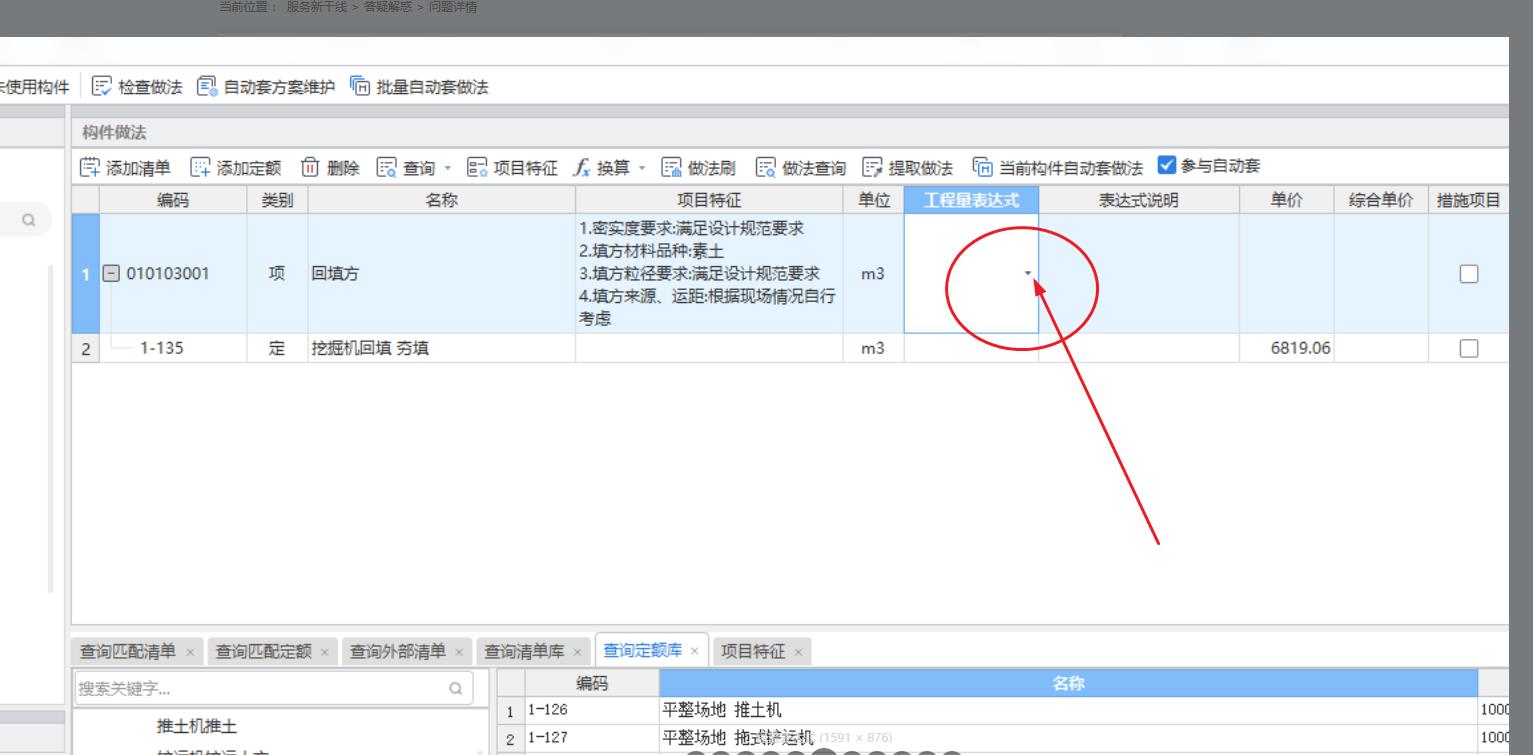Select the 回填方 name cell
This screenshot has height=755, width=1533.
(x=442, y=274)
